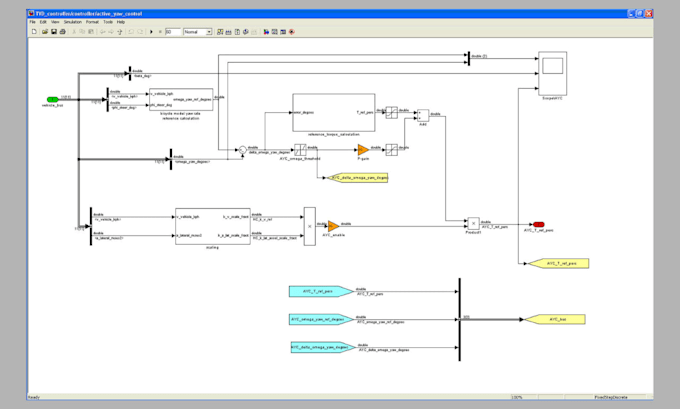
Task: Select the saturation block after T_ref output
Action: click(x=392, y=112)
